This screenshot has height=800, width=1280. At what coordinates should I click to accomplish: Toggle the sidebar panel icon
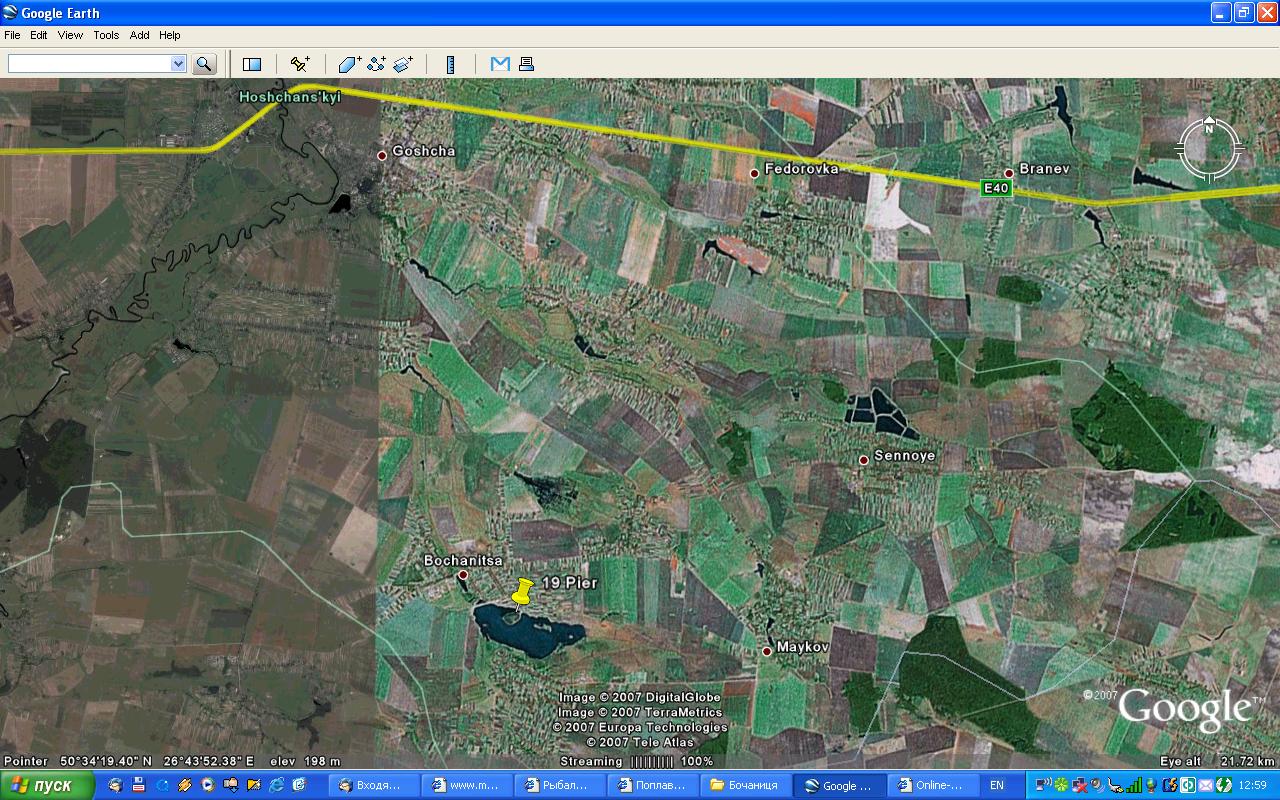(252, 64)
